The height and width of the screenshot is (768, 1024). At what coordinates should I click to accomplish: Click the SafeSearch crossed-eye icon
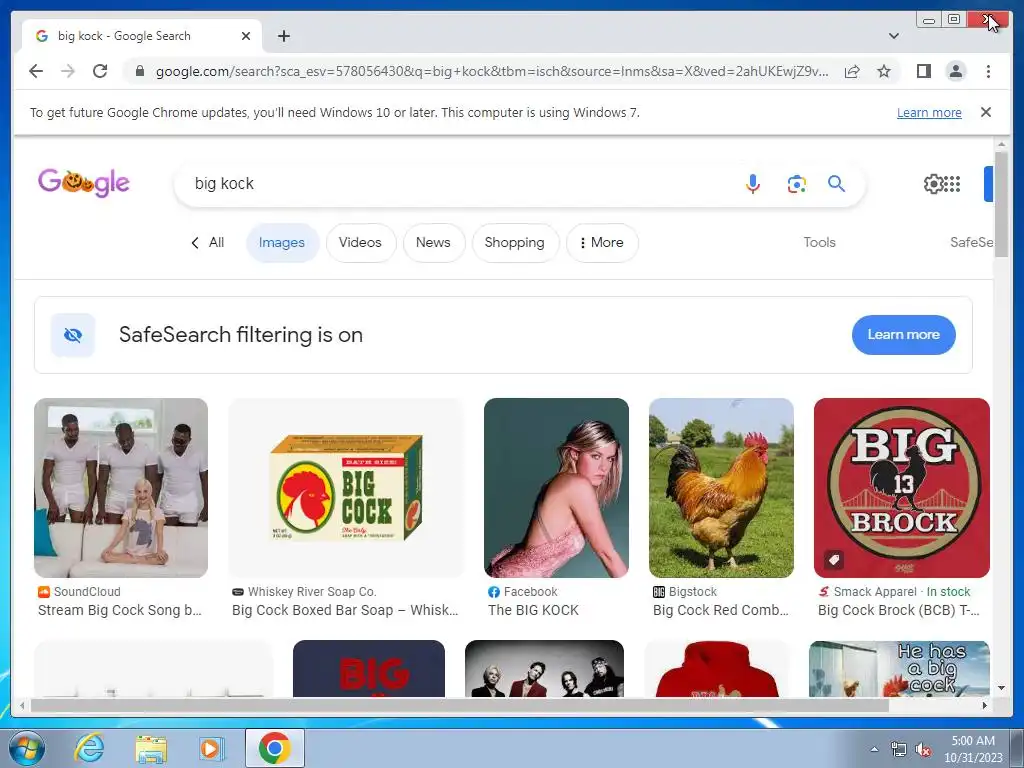pyautogui.click(x=73, y=335)
